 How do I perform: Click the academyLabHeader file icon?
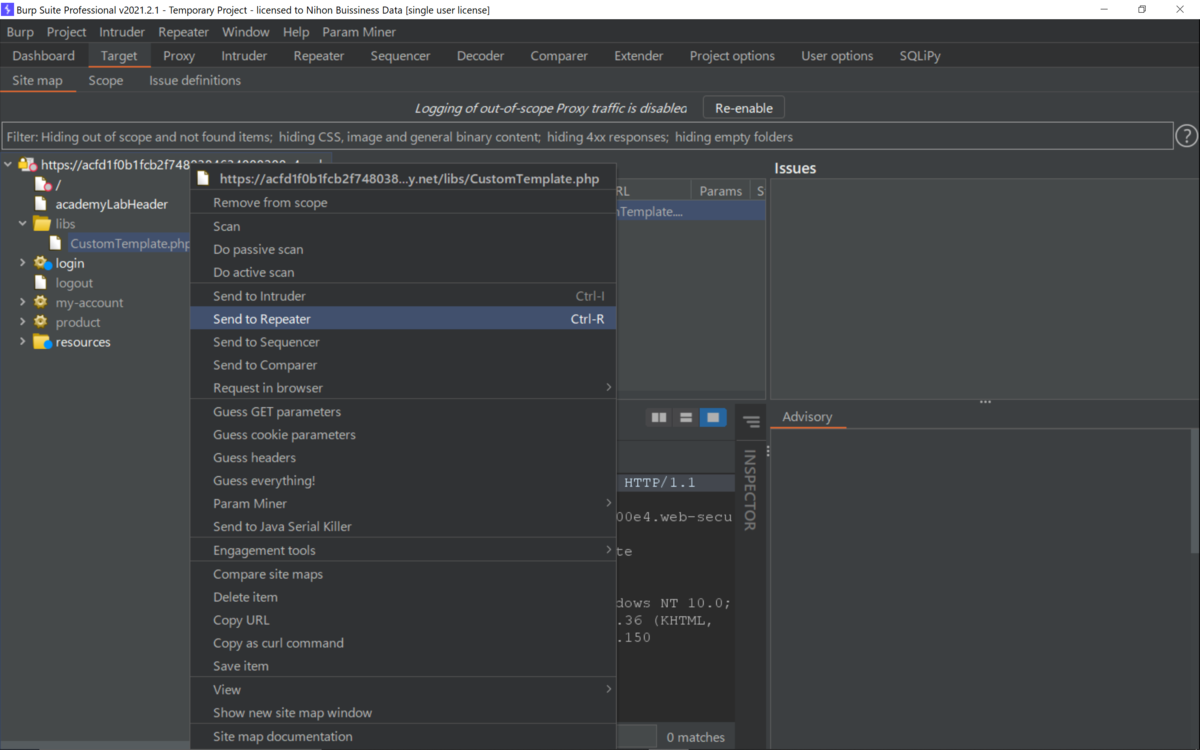[x=41, y=204]
